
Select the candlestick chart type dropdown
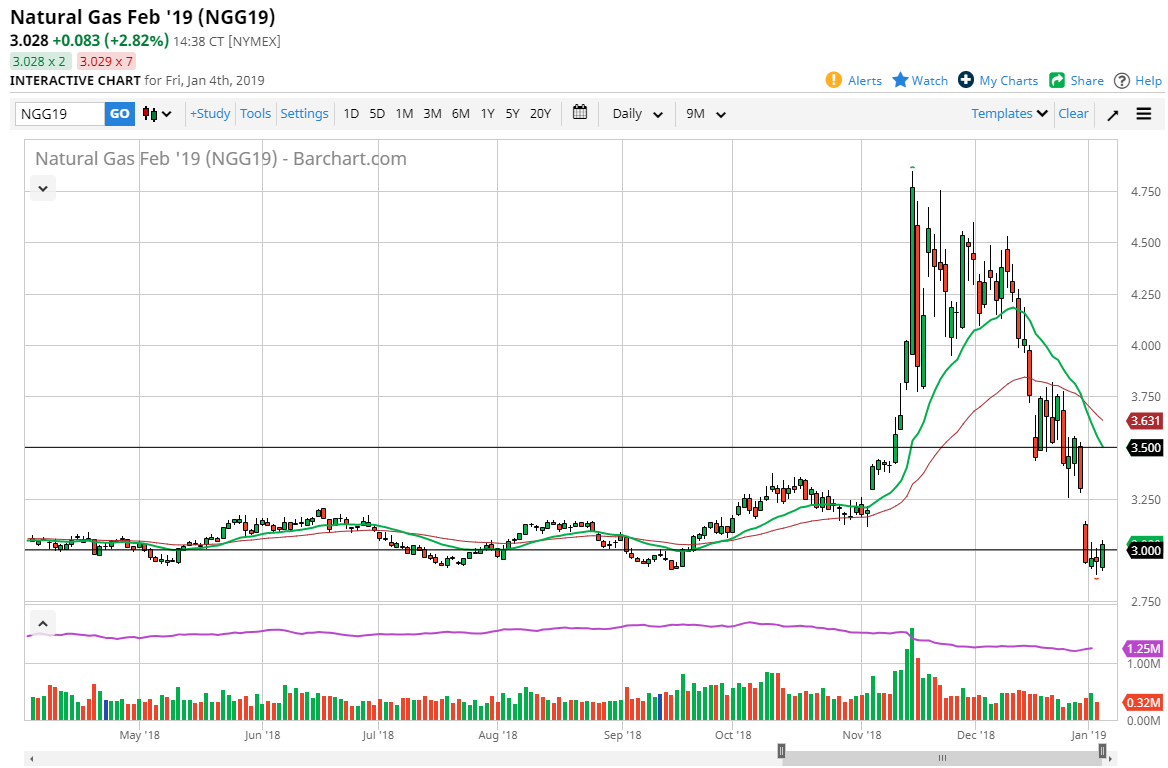coord(157,114)
